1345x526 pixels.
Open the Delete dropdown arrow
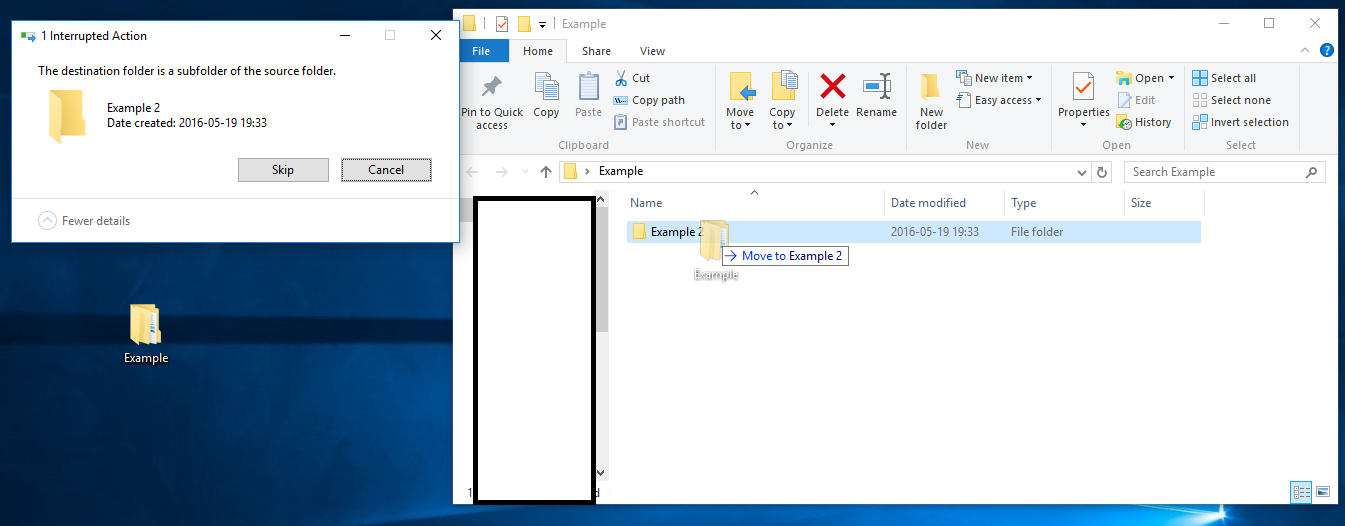(832, 125)
